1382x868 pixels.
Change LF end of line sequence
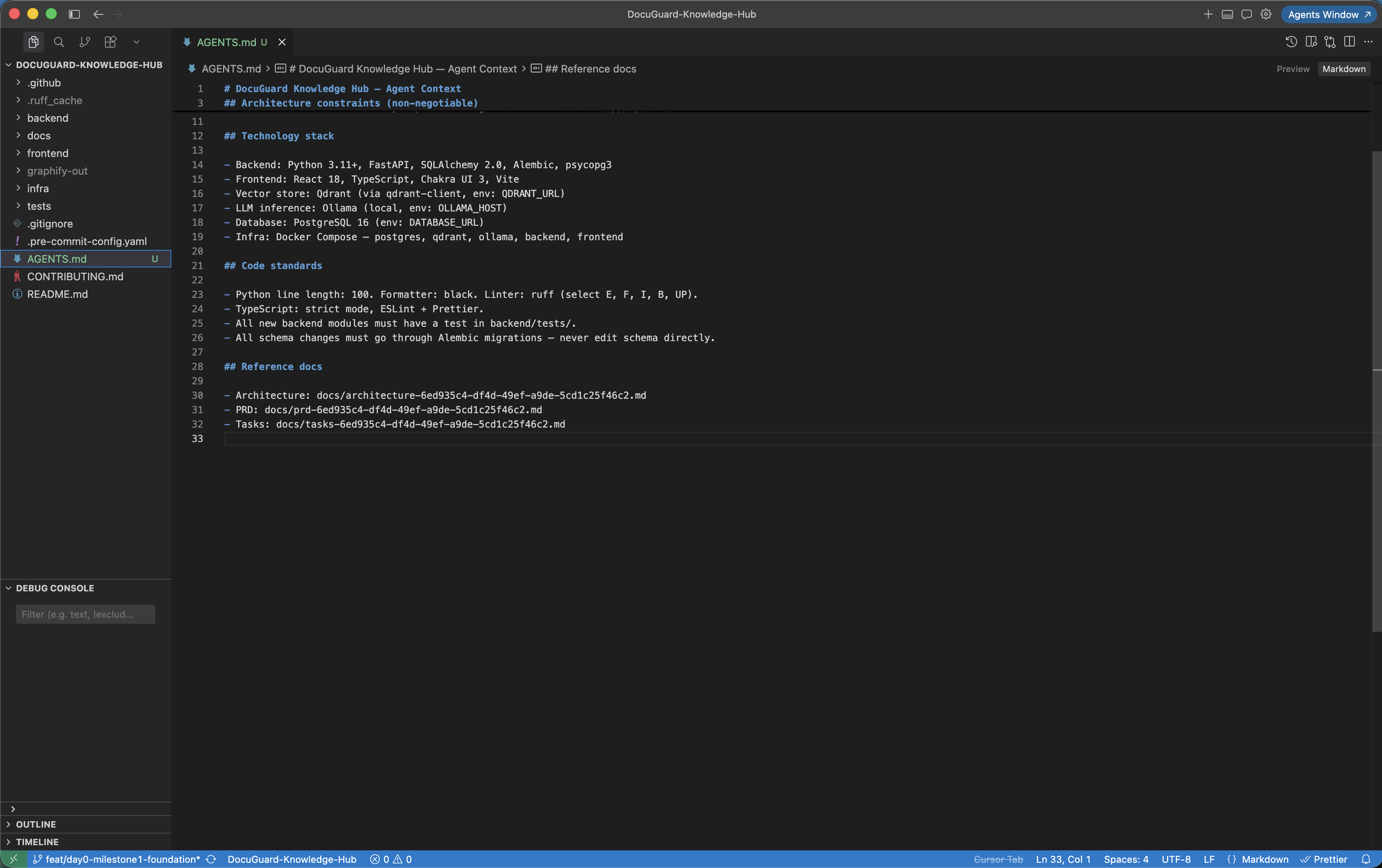1209,859
